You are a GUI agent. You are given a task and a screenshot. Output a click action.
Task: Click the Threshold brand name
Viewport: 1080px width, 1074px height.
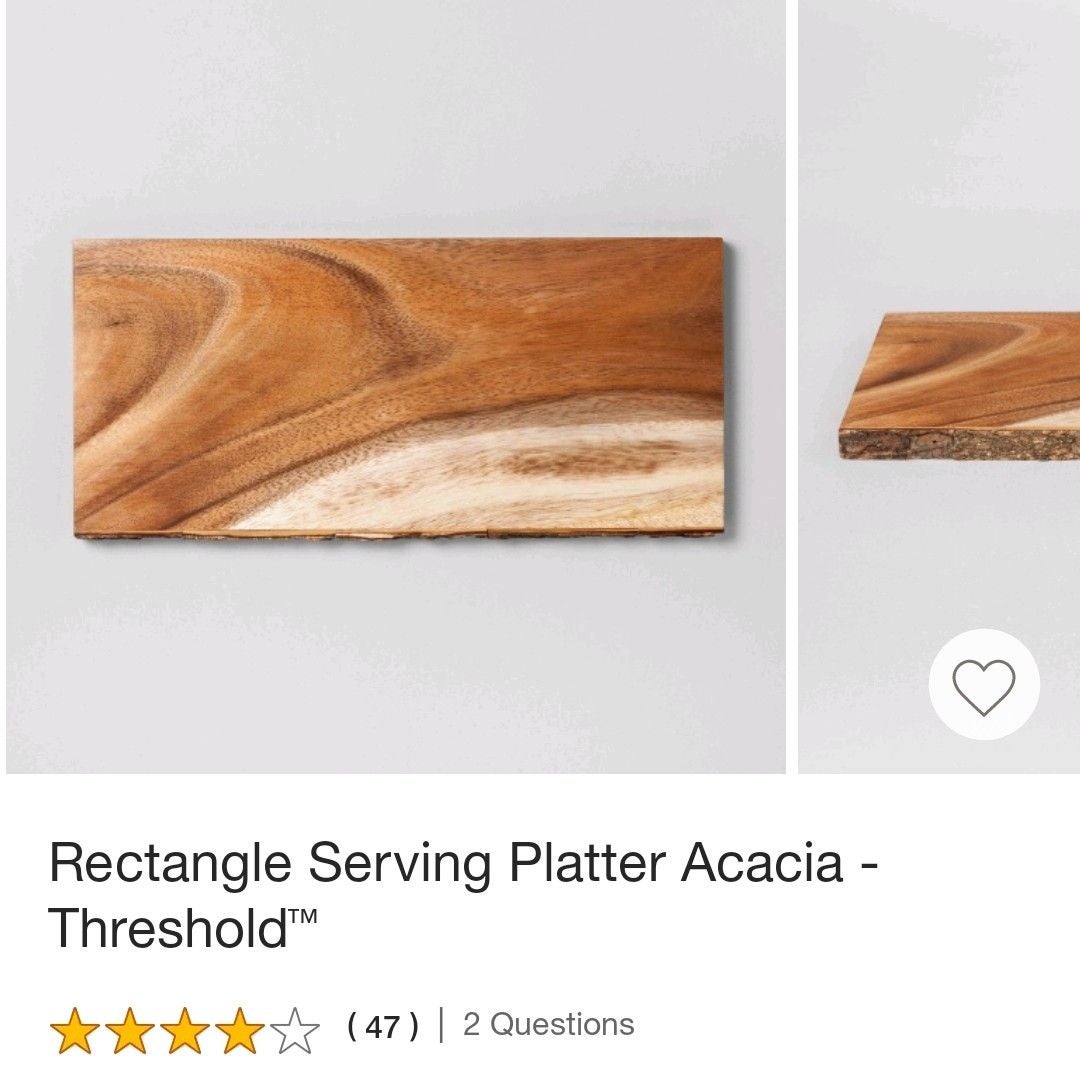[167, 928]
